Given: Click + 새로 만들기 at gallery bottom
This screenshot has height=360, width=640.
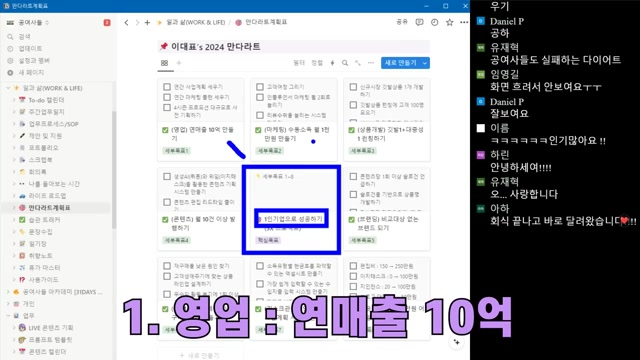Looking at the screenshot, I should [200, 356].
